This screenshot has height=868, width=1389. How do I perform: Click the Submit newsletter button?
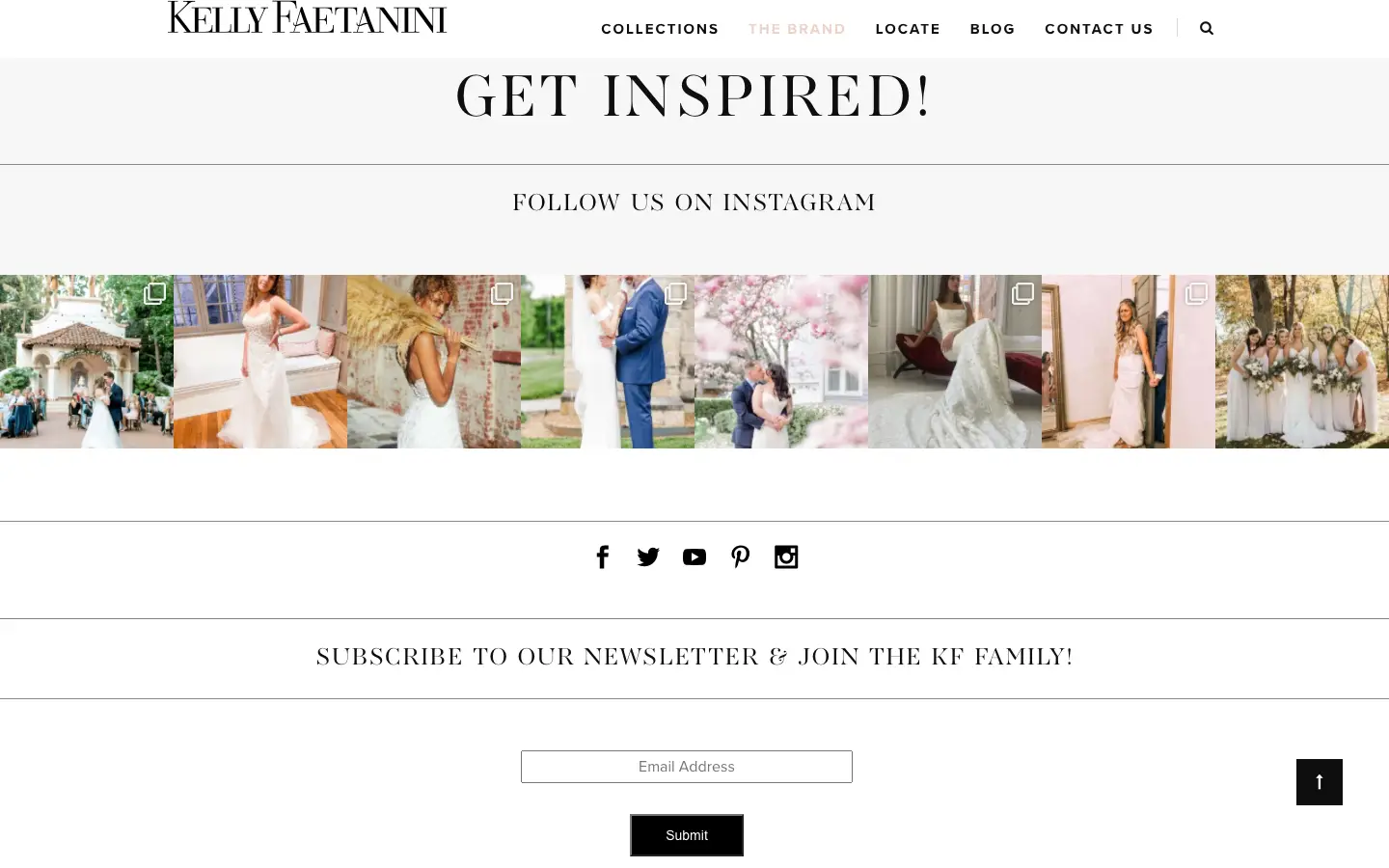pos(687,835)
